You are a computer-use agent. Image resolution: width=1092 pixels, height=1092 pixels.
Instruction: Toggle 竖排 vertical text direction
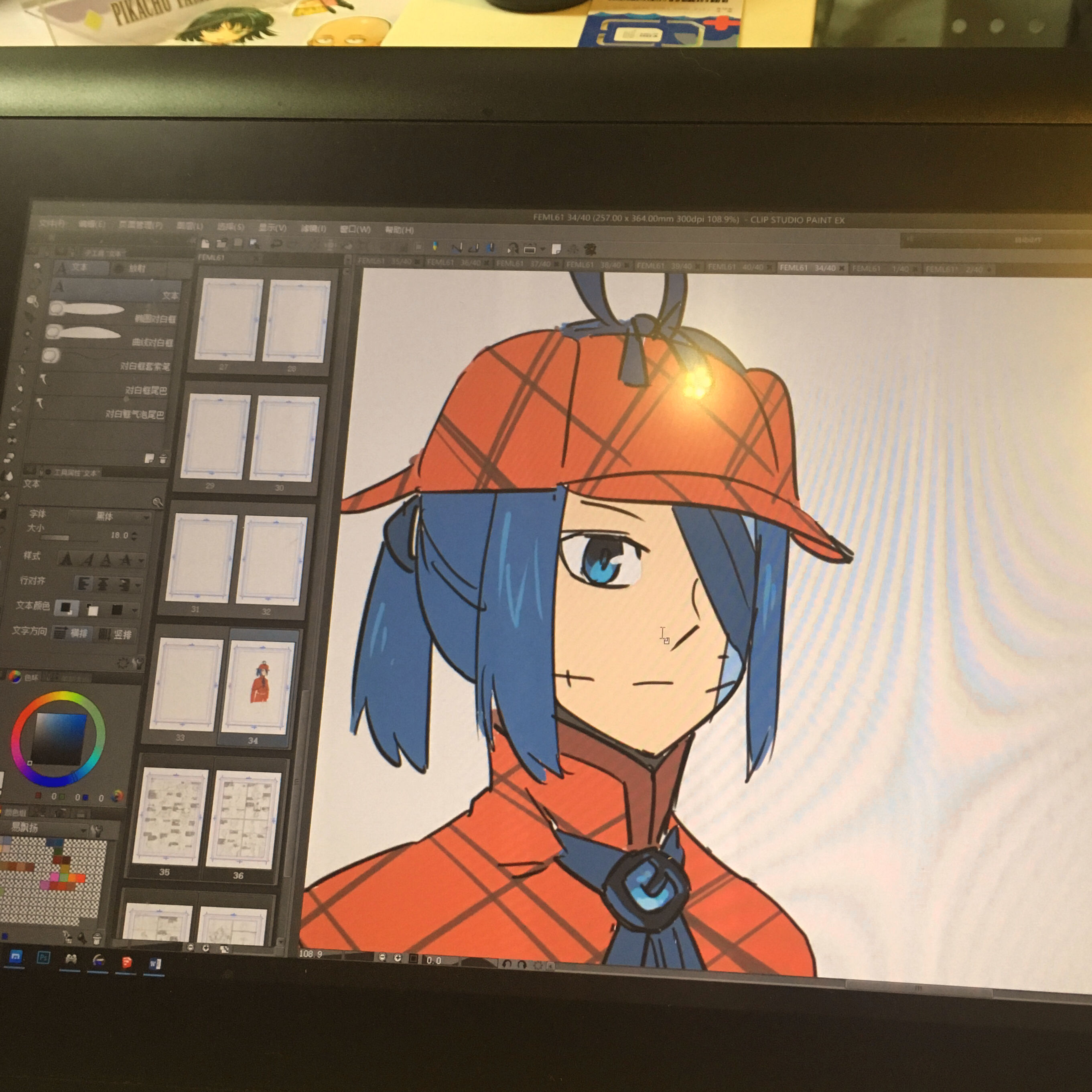pos(116,635)
